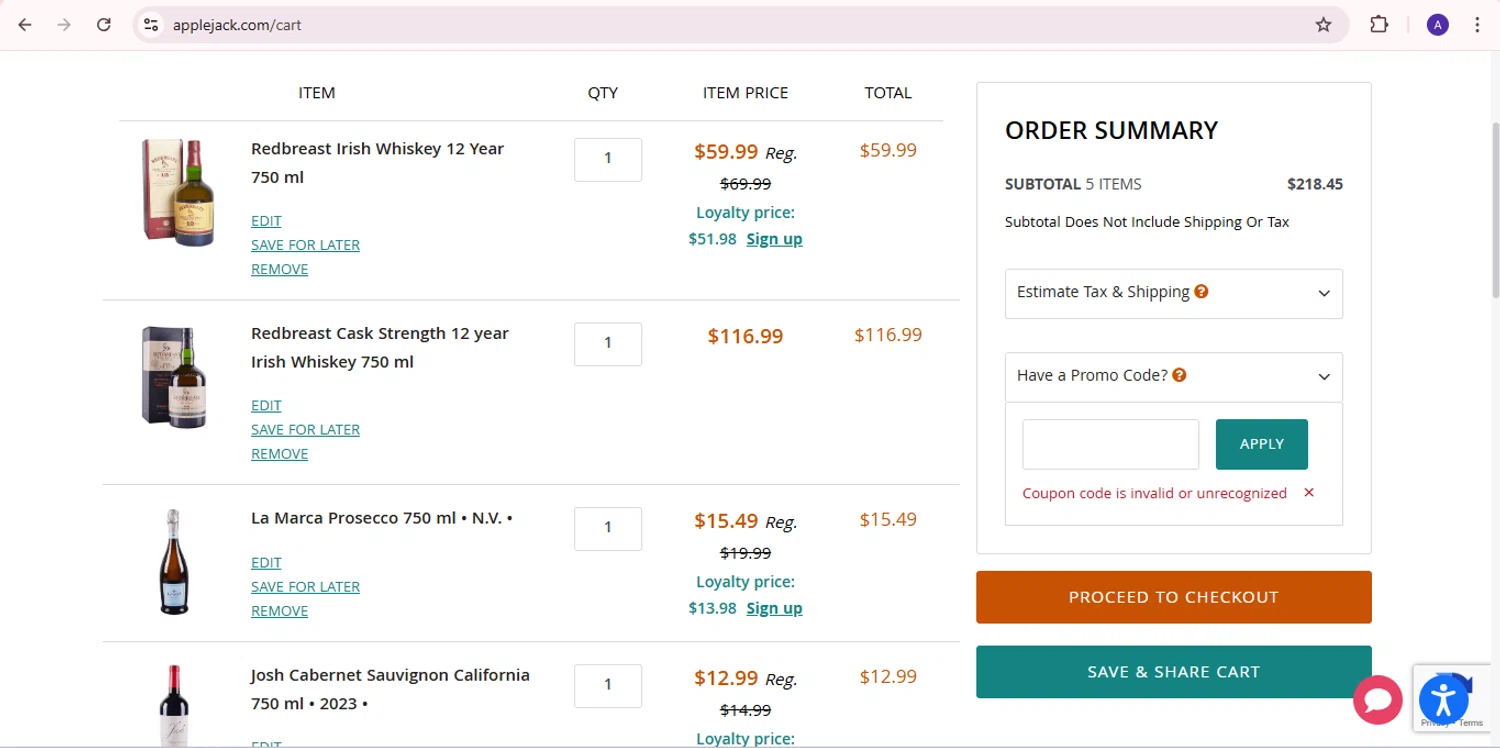Open browser extensions puzzle icon
The width and height of the screenshot is (1500, 748).
pos(1379,25)
